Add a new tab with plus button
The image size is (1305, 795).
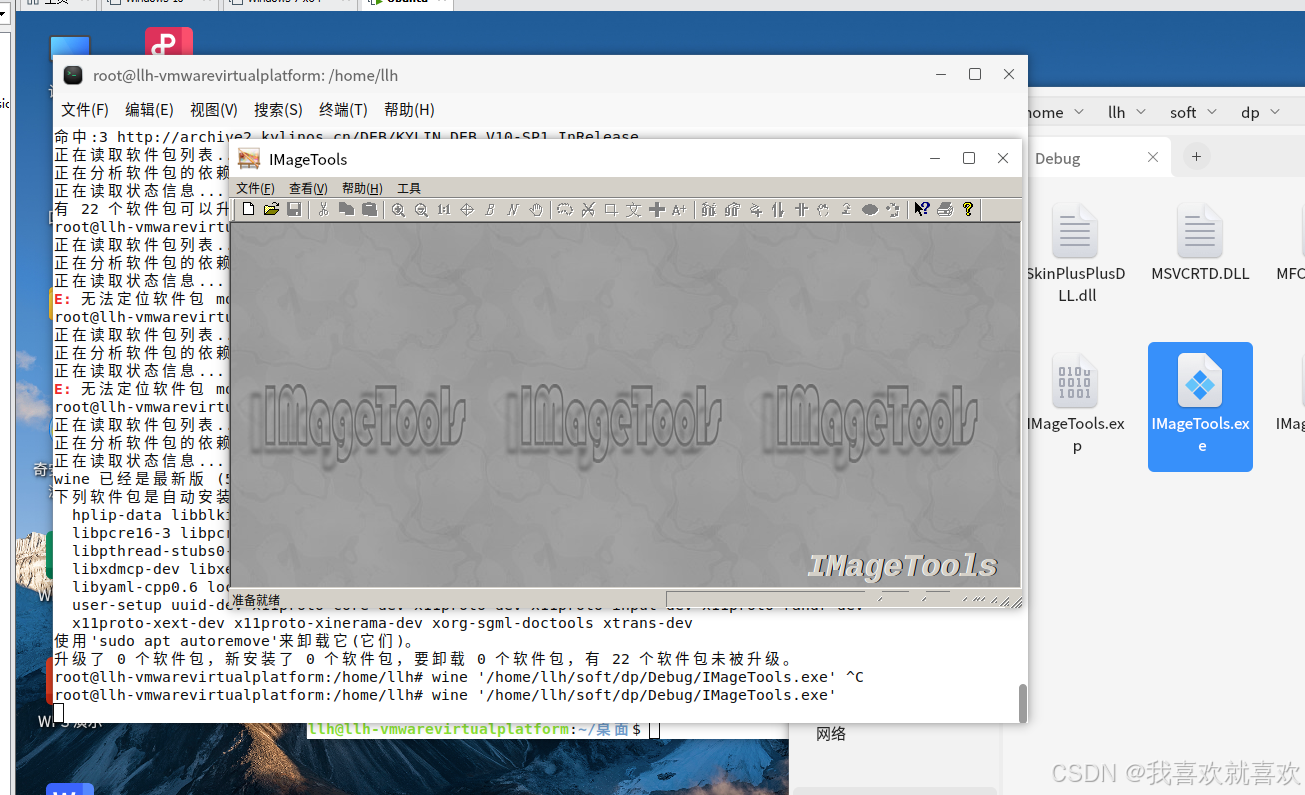[x=1196, y=156]
